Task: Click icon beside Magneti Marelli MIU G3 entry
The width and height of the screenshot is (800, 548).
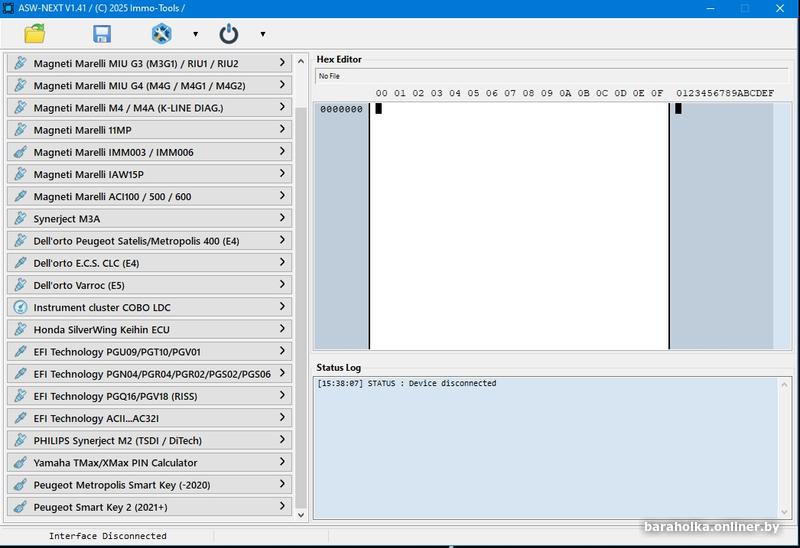Action: [x=20, y=63]
